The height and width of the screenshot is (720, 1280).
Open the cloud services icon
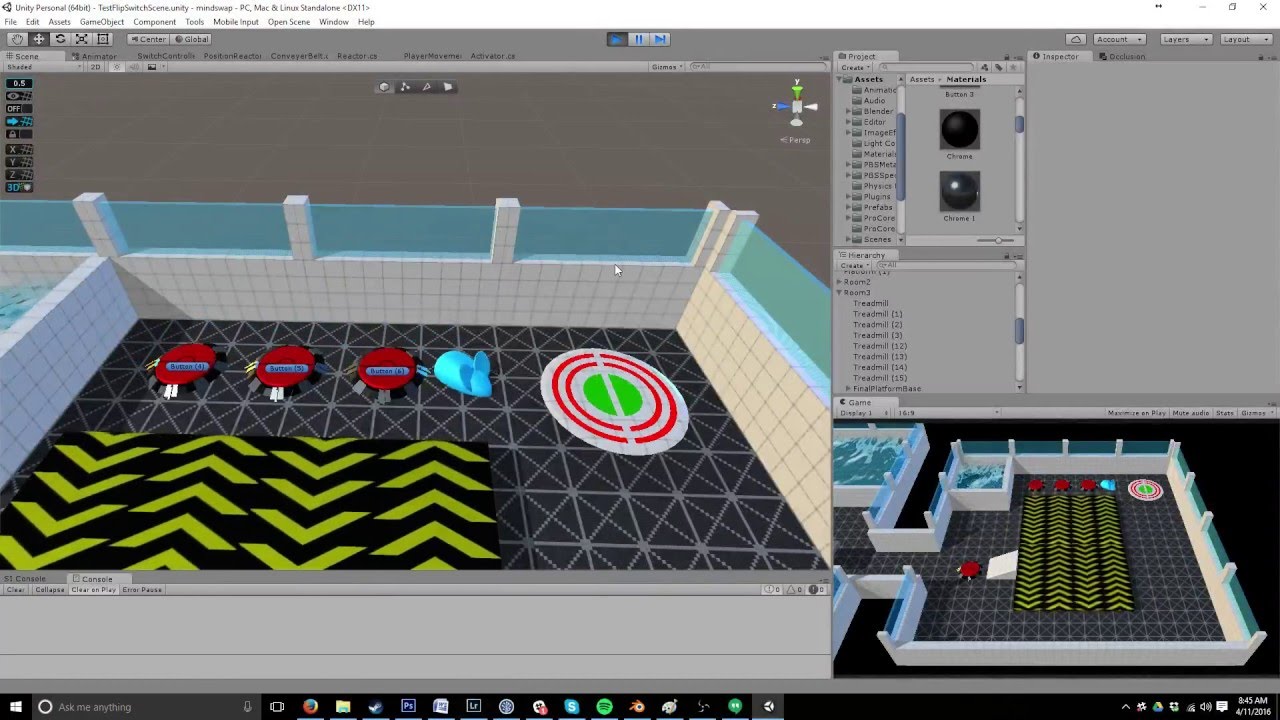[1076, 39]
